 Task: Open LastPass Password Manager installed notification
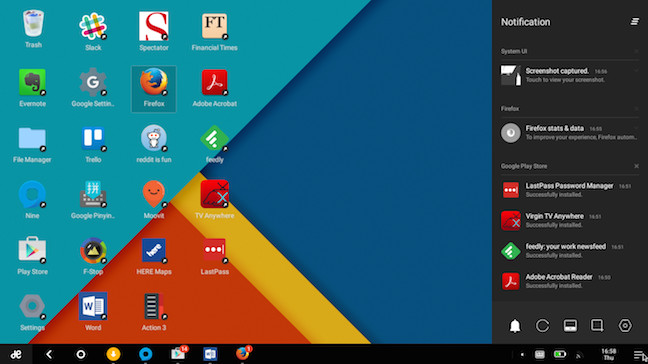tap(569, 190)
